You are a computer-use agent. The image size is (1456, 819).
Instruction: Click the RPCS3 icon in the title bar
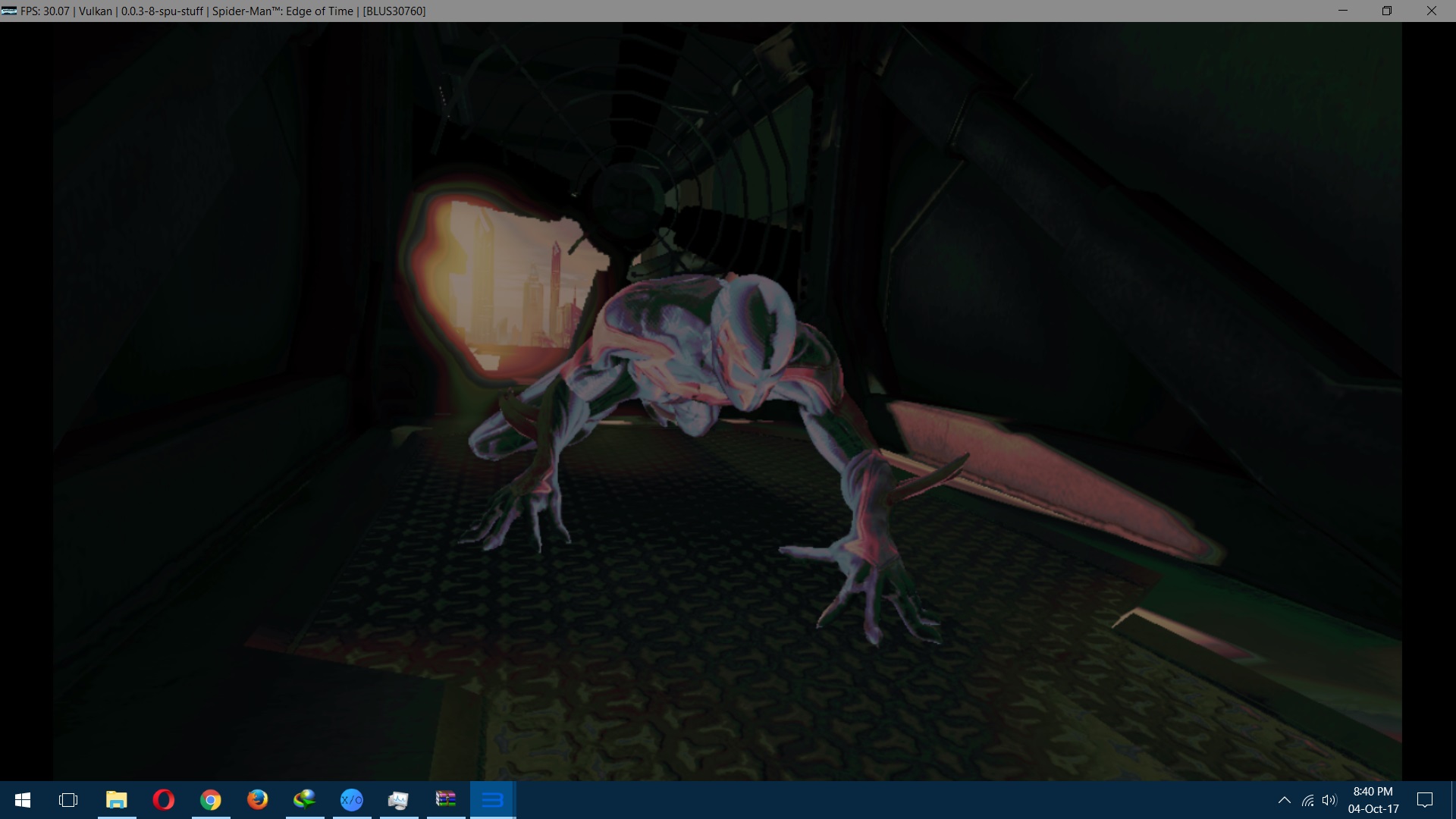click(x=9, y=11)
